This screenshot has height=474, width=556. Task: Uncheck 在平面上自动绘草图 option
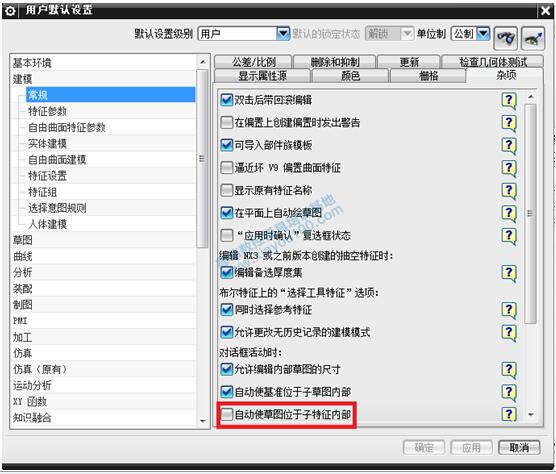coord(227,213)
